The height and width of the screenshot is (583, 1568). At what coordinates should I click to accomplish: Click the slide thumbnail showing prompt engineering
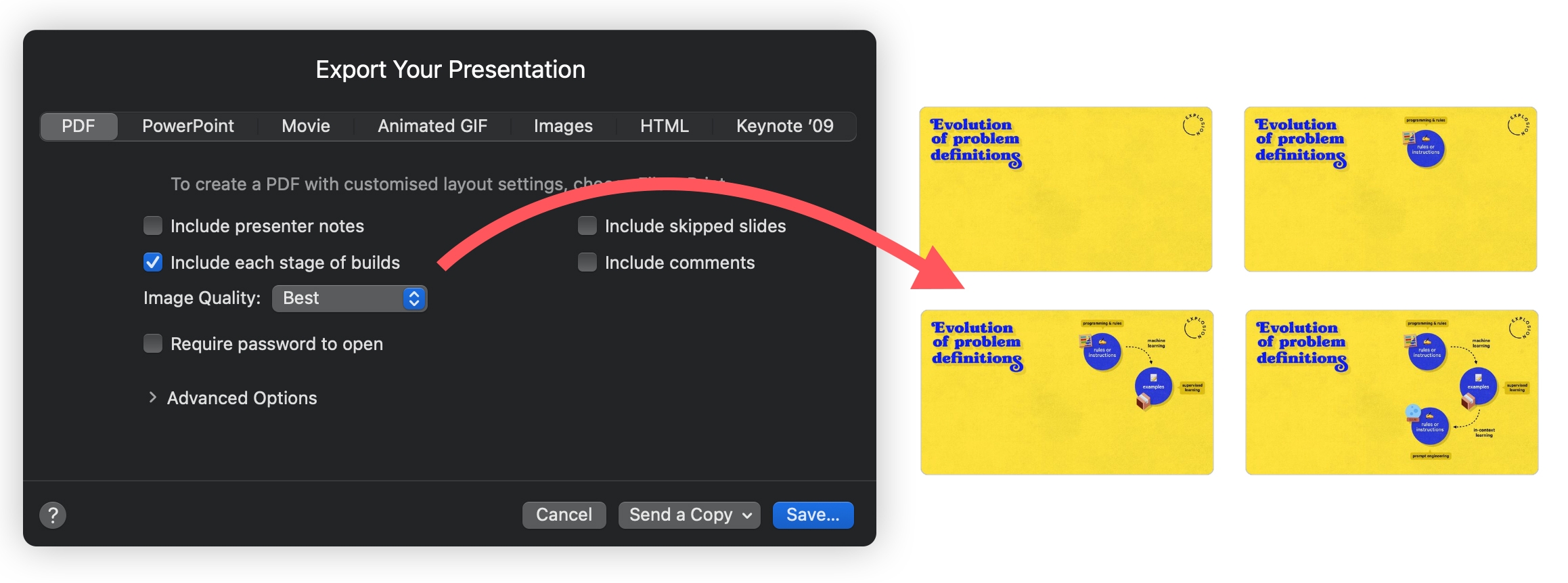1391,393
